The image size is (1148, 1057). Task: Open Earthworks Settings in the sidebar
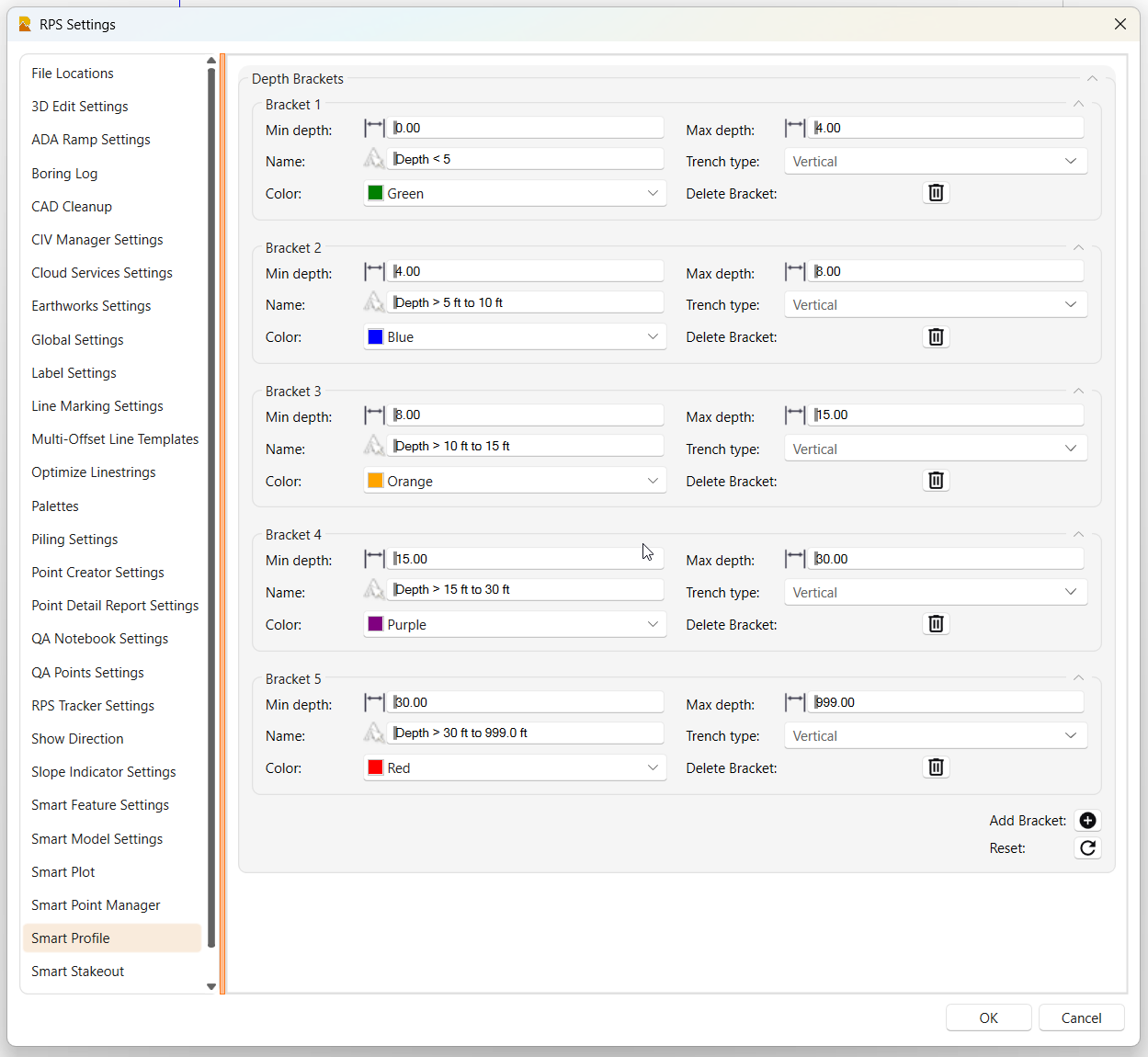91,306
